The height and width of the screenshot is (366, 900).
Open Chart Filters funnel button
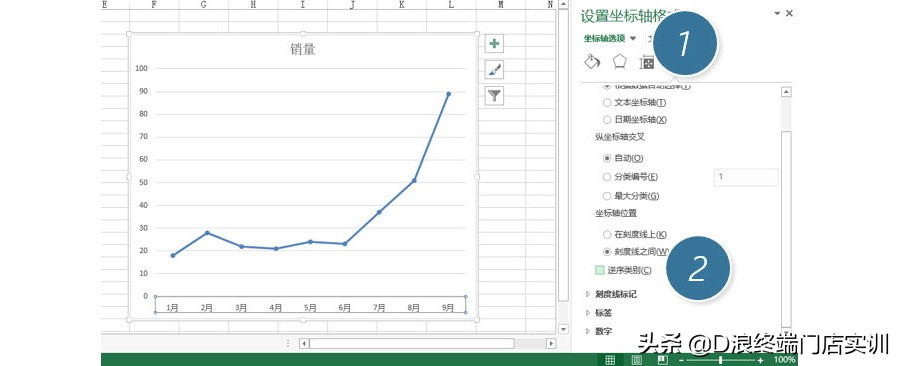(494, 95)
